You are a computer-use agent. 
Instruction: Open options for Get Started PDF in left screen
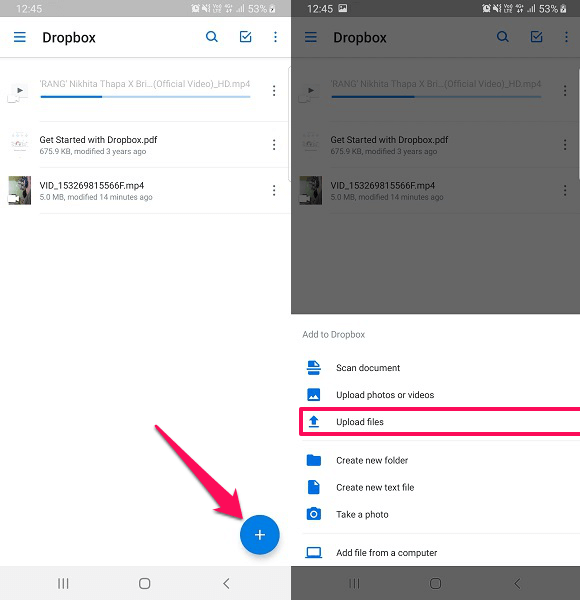tap(274, 145)
